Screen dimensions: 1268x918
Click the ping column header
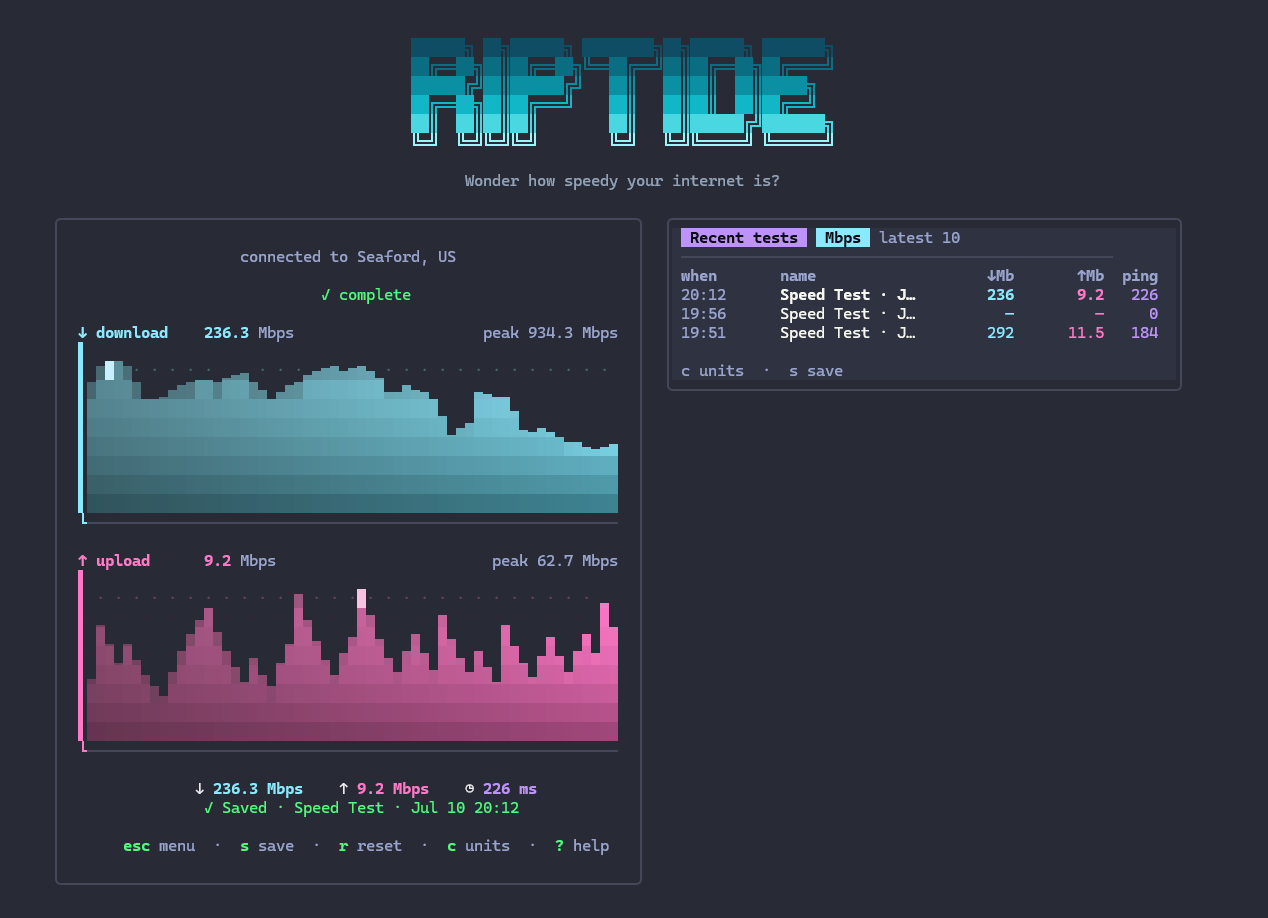[1140, 276]
